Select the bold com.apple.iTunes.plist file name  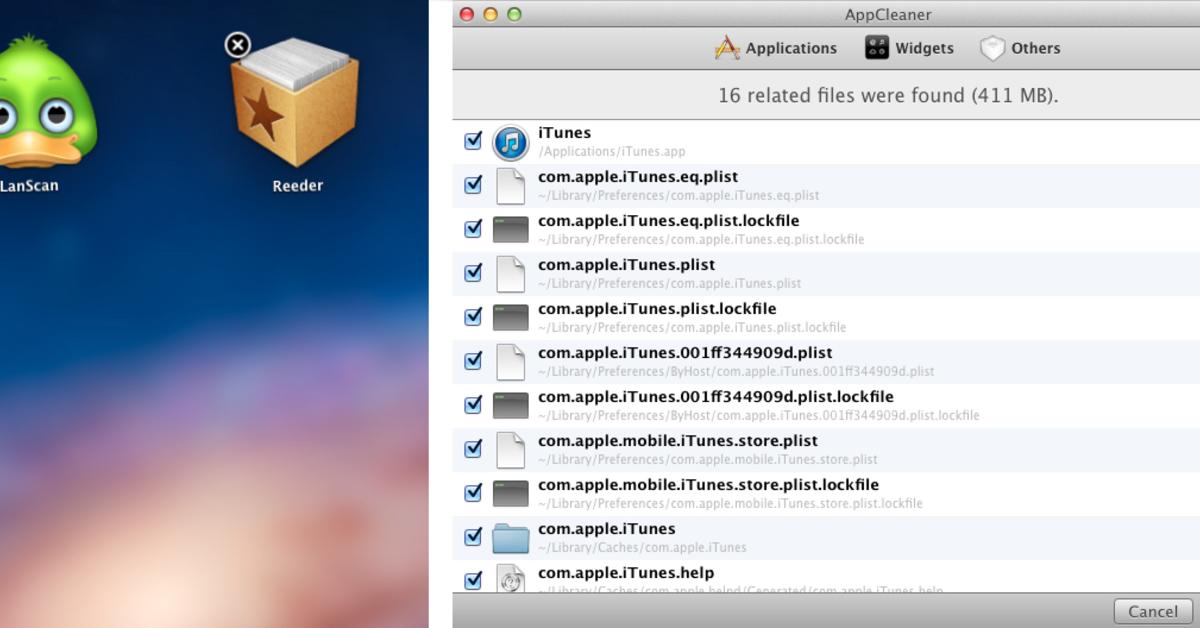click(x=626, y=265)
